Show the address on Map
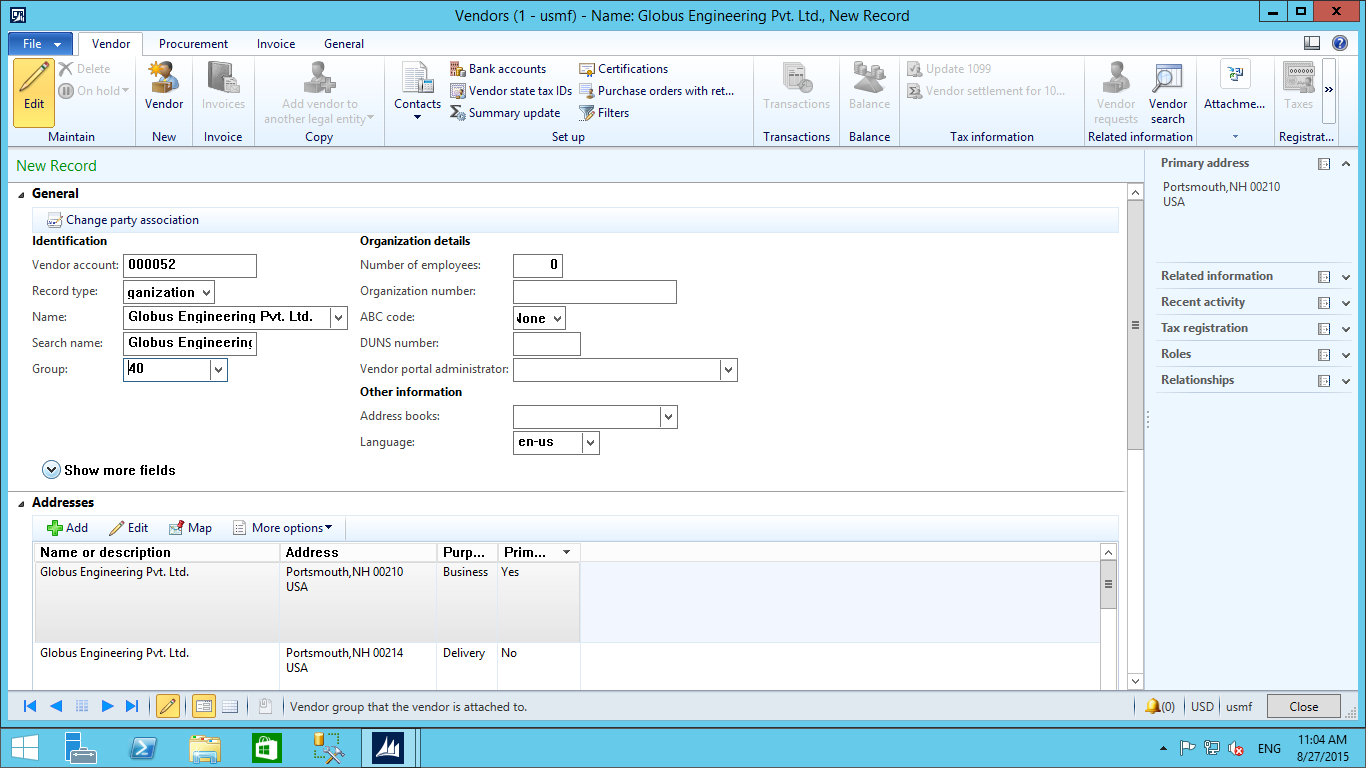This screenshot has height=768, width=1366. click(190, 528)
